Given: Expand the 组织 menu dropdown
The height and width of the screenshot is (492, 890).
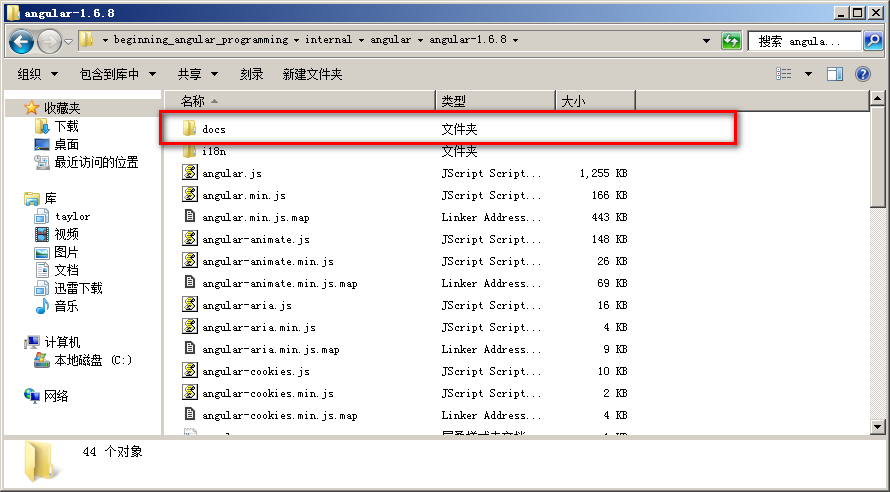Looking at the screenshot, I should coord(38,74).
